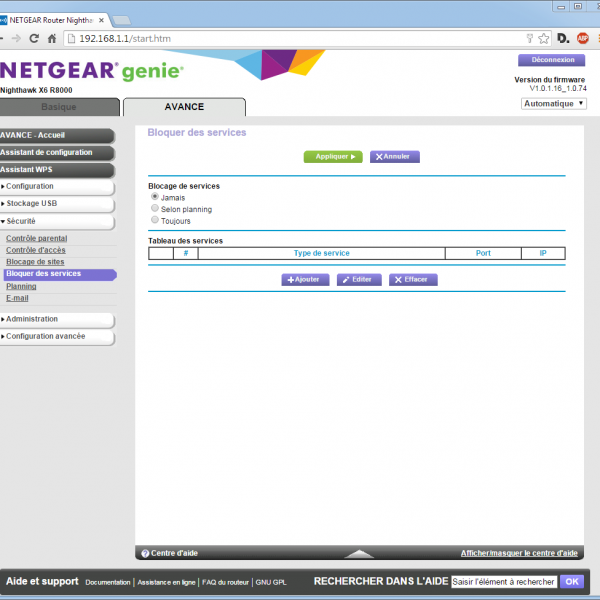The width and height of the screenshot is (600, 600).
Task: Click the browser forward arrow
Action: (x=16, y=38)
